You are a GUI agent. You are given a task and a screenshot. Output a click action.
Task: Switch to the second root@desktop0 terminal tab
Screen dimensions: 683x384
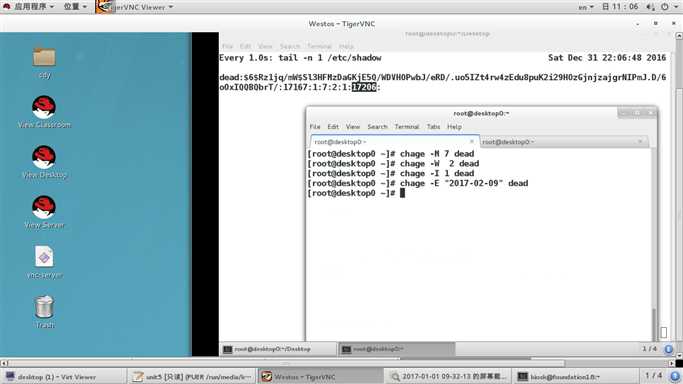564,142
